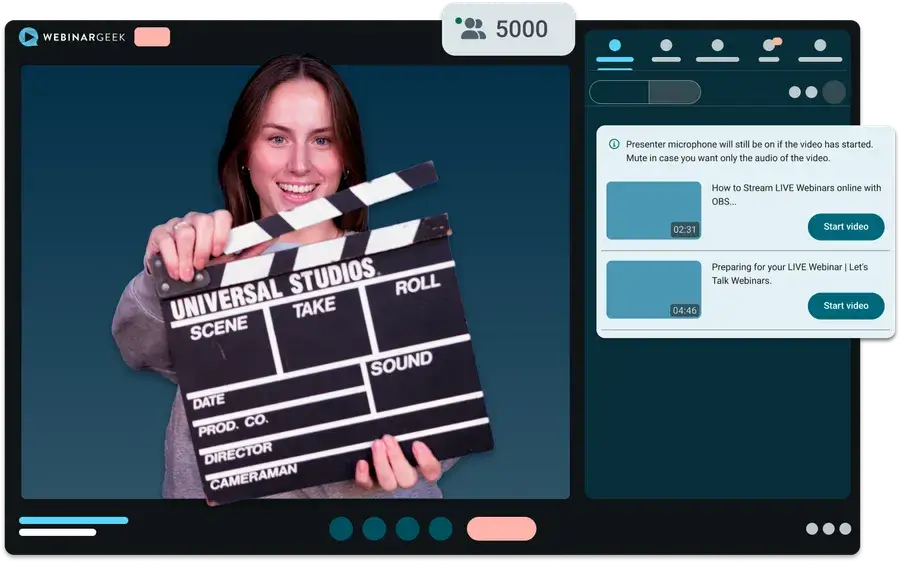Screen dimensions: 900x562
Task: Start the OBS streaming video
Action: pos(845,227)
